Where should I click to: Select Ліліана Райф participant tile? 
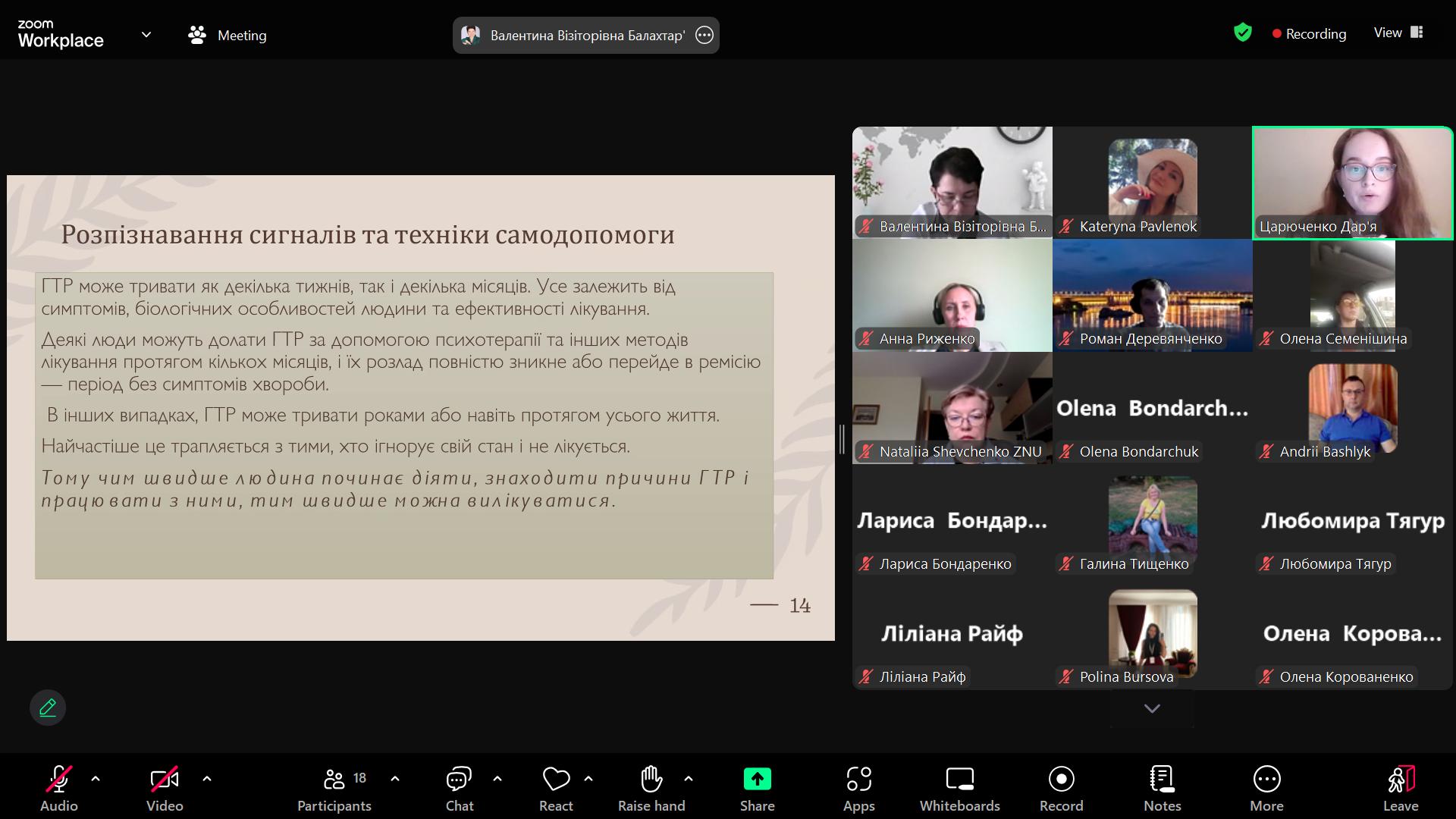(x=952, y=633)
